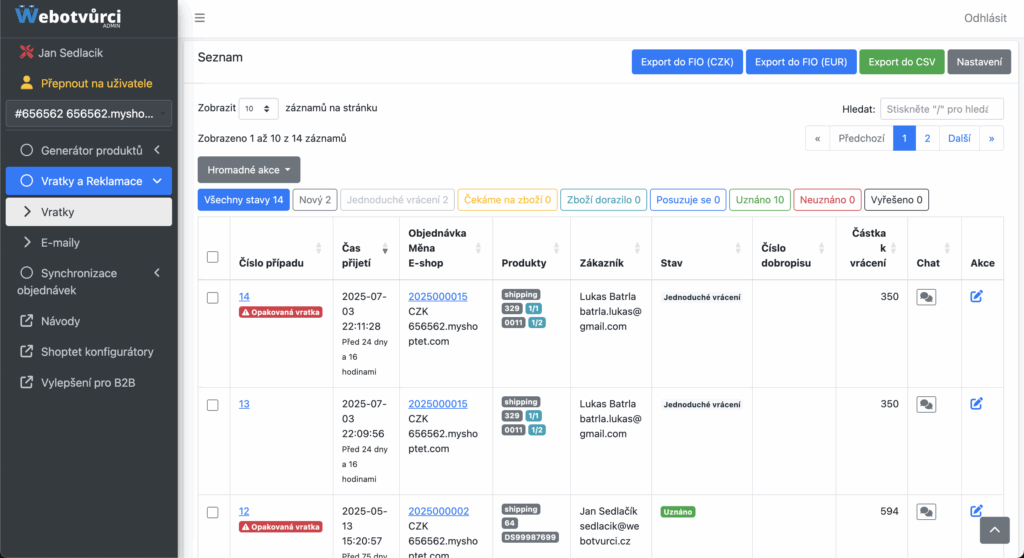Click the scroll-to-top arrow button
The height and width of the screenshot is (558, 1024).
pyautogui.click(x=995, y=530)
